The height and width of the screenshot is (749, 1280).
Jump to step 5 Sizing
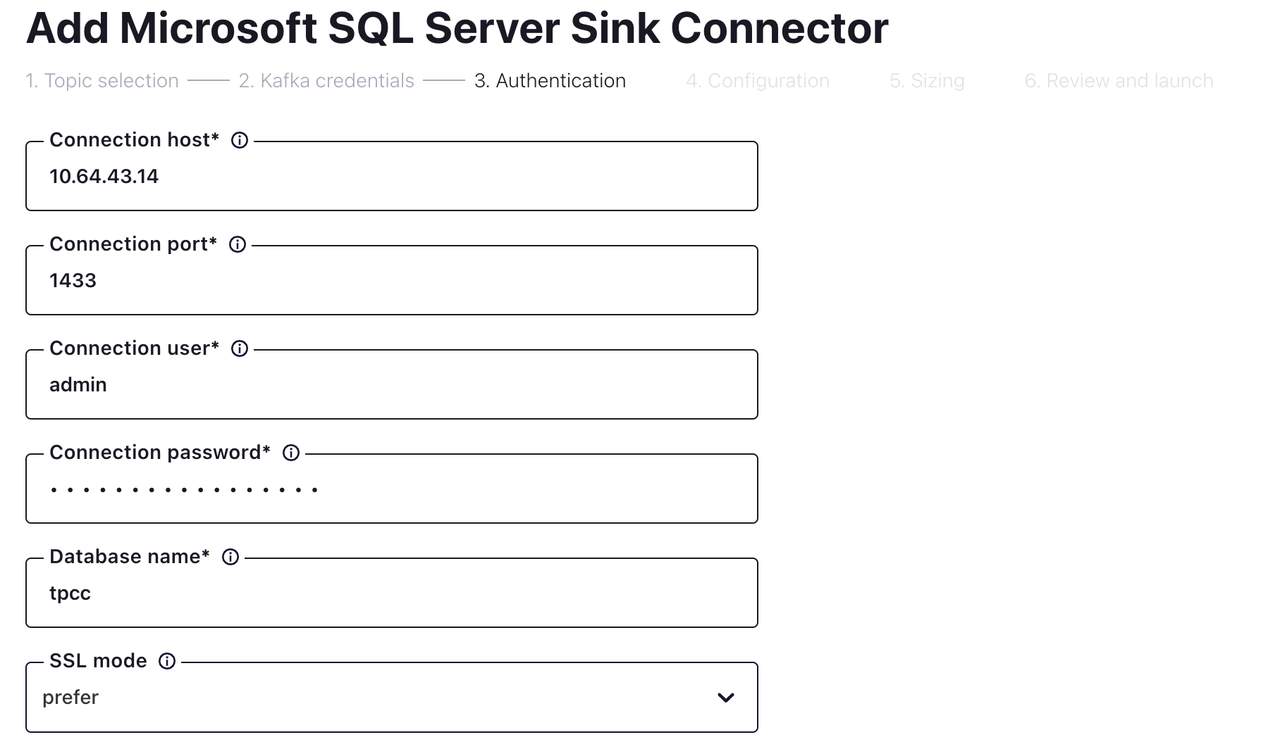coord(927,81)
